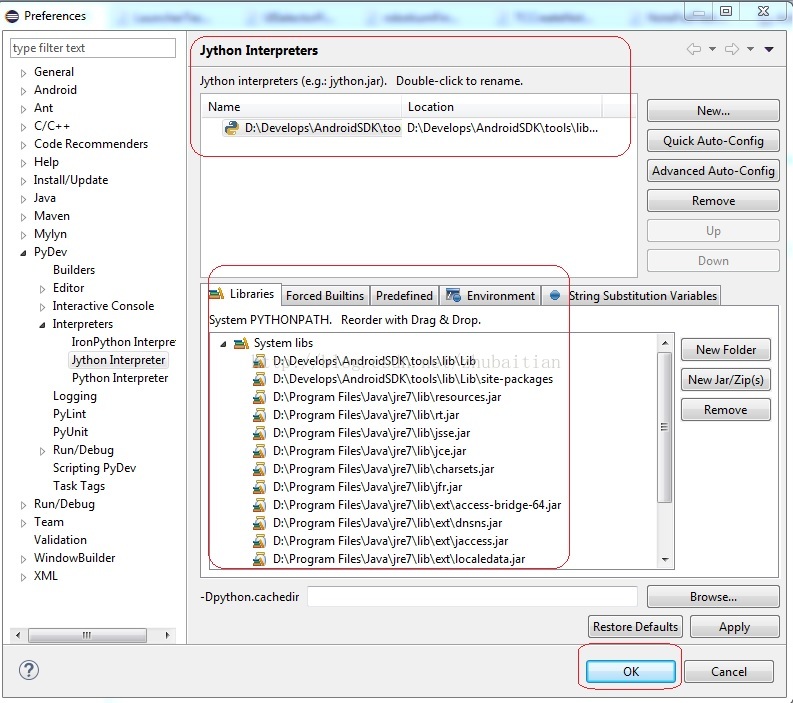Select Validation in the preferences tree
Screen dimensions: 793x703
pos(60,540)
